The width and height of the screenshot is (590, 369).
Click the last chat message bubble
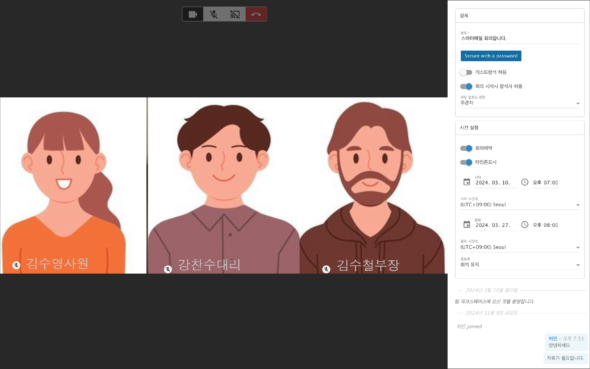coord(566,358)
